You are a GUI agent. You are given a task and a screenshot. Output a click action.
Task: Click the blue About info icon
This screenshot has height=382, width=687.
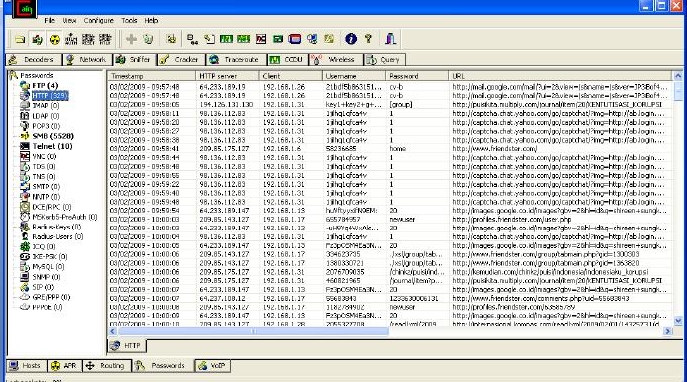[x=351, y=39]
